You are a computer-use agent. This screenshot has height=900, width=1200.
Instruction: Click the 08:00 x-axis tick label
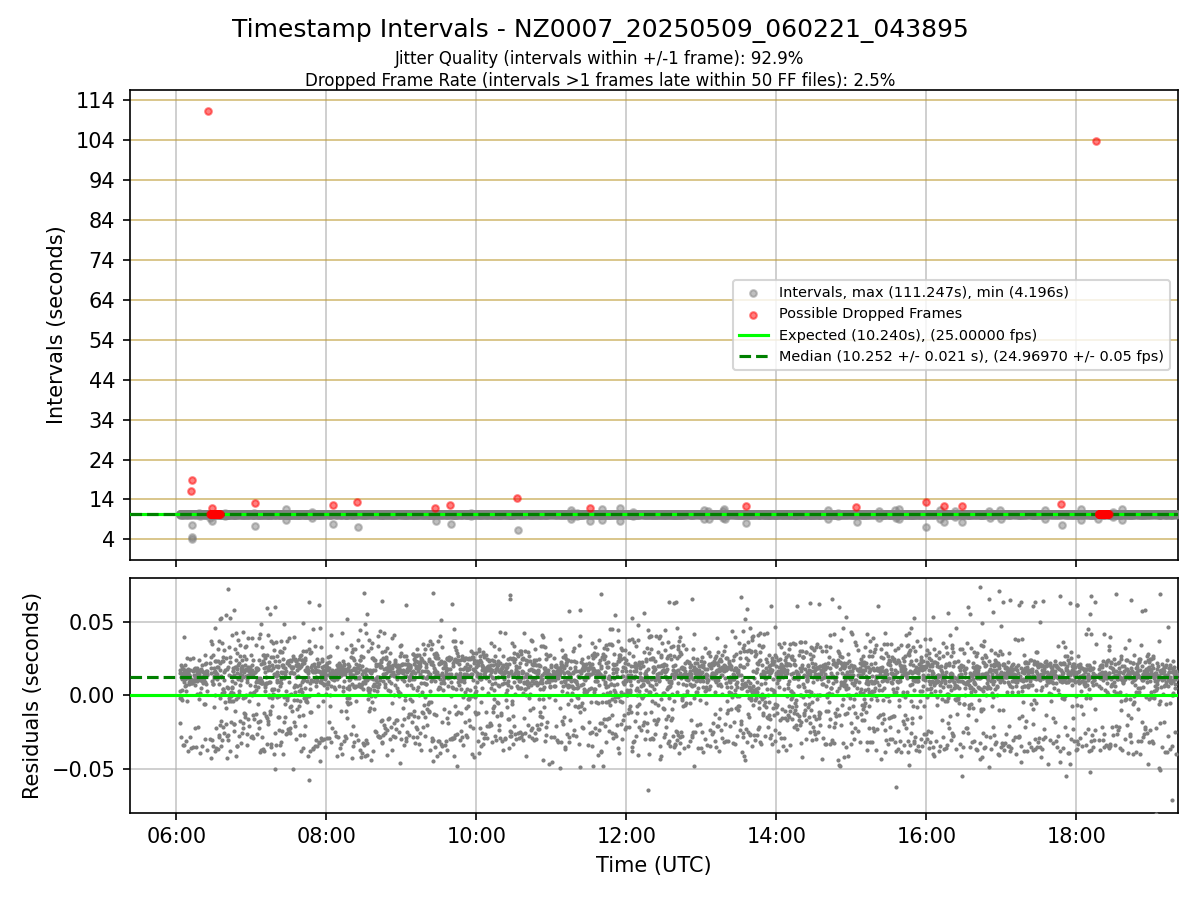(326, 834)
